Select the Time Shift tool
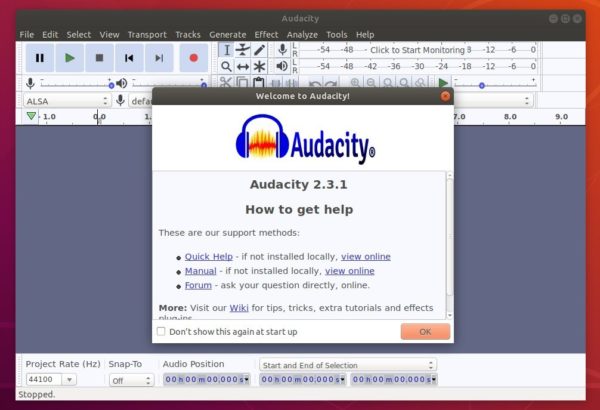 [243, 66]
